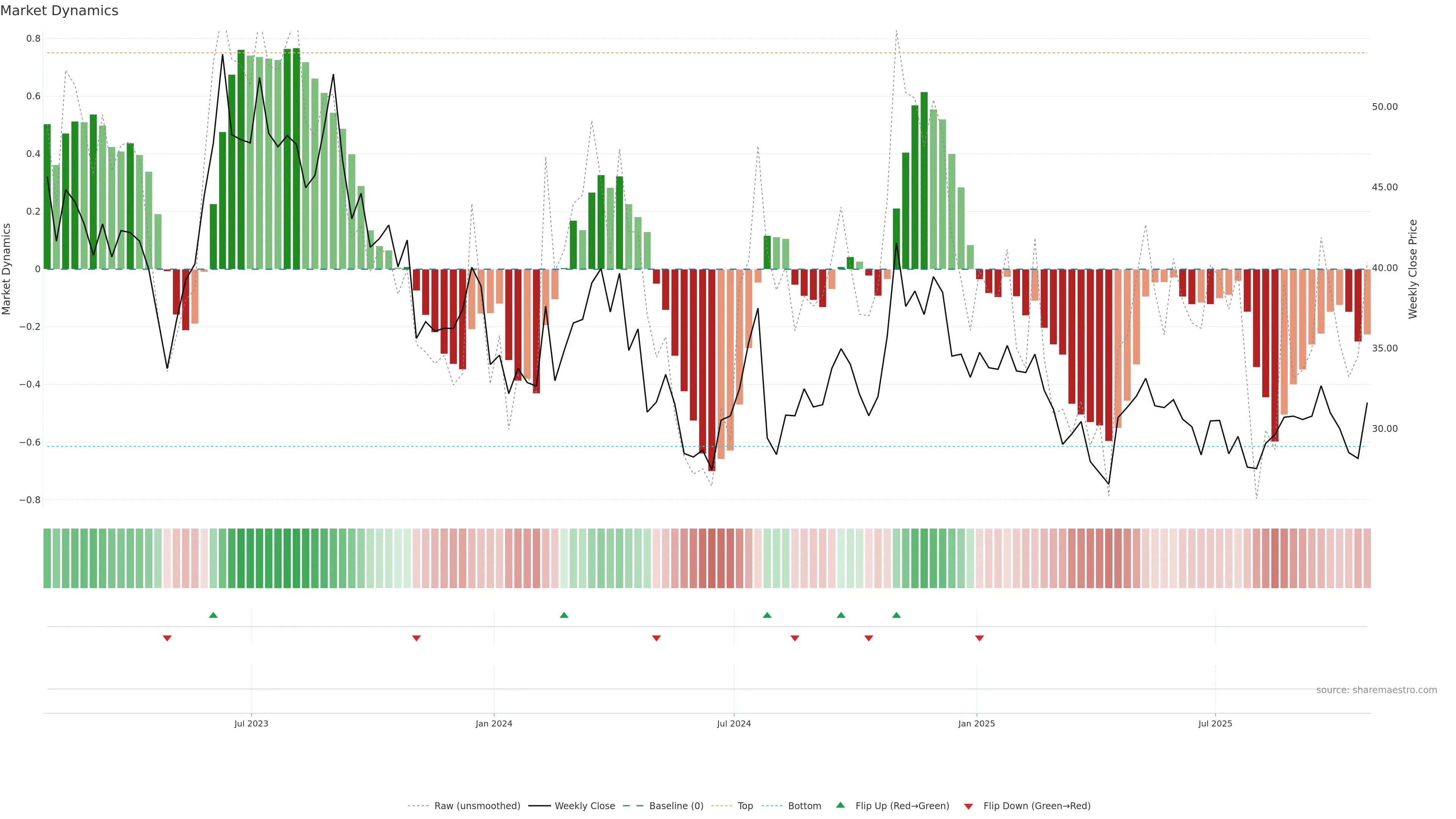
Task: Toggle the Bottom threshold legend entry
Action: click(x=804, y=806)
